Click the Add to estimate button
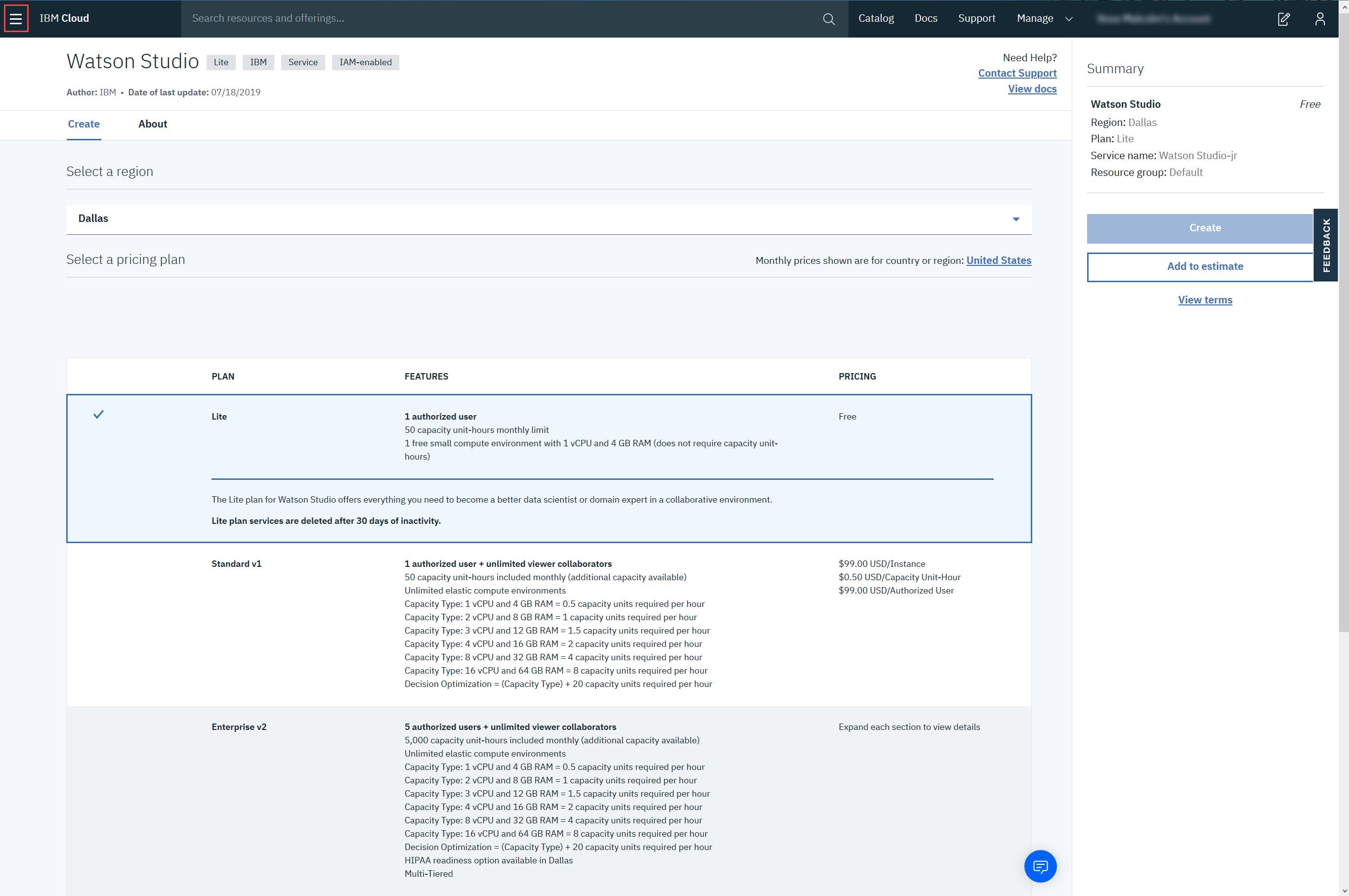The height and width of the screenshot is (896, 1349). pos(1204,266)
